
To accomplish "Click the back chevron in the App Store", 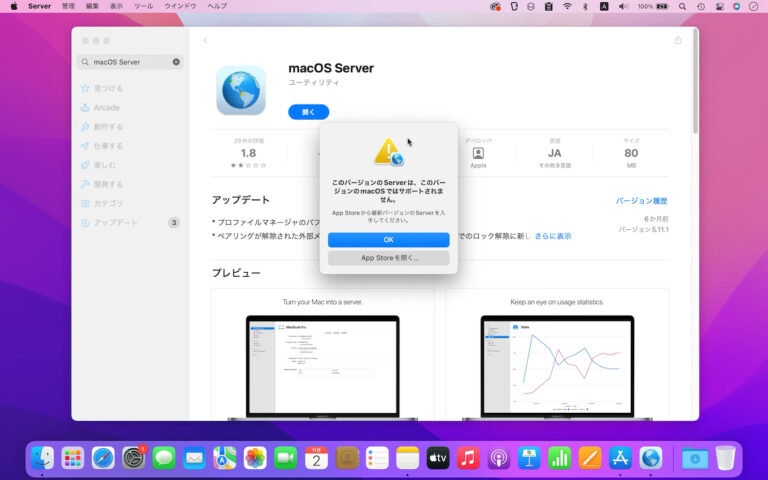I will pos(205,41).
